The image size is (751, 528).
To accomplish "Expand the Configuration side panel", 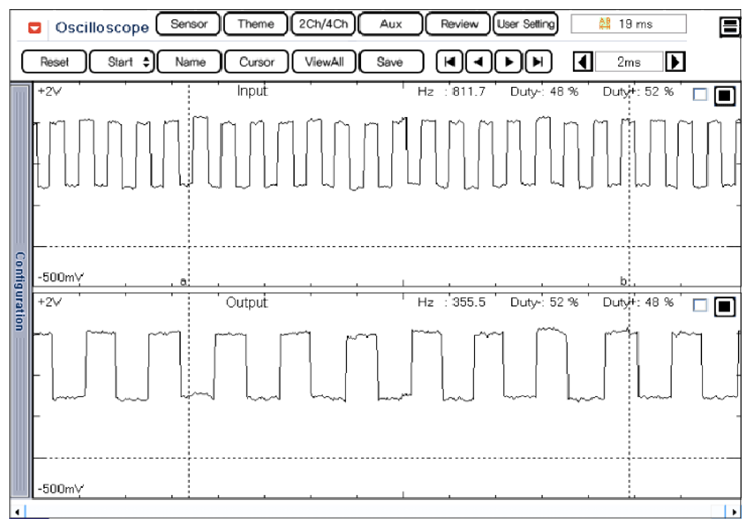I will pyautogui.click(x=20, y=290).
